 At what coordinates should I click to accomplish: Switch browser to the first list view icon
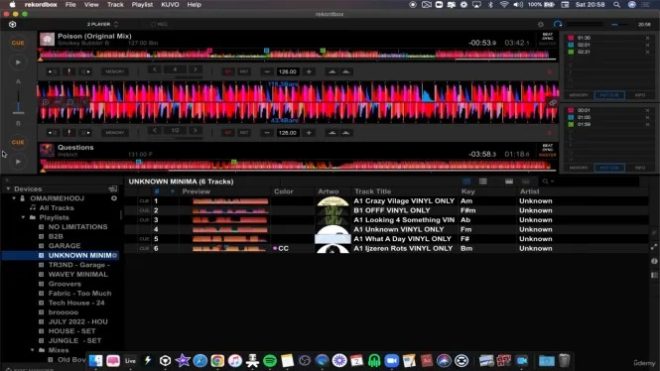coord(466,181)
